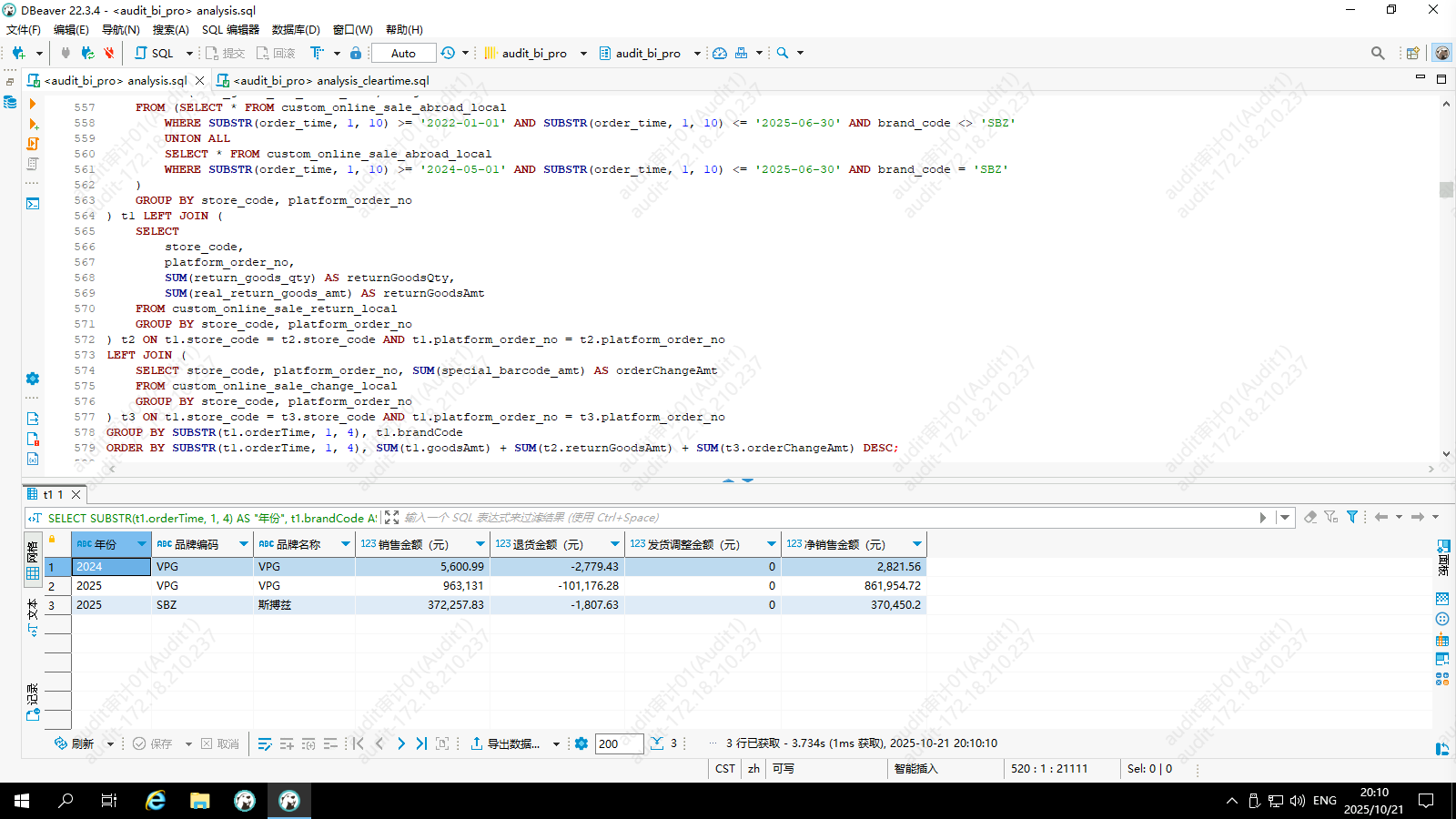The image size is (1456, 819).
Task: Jump to last row in result set
Action: (x=421, y=743)
